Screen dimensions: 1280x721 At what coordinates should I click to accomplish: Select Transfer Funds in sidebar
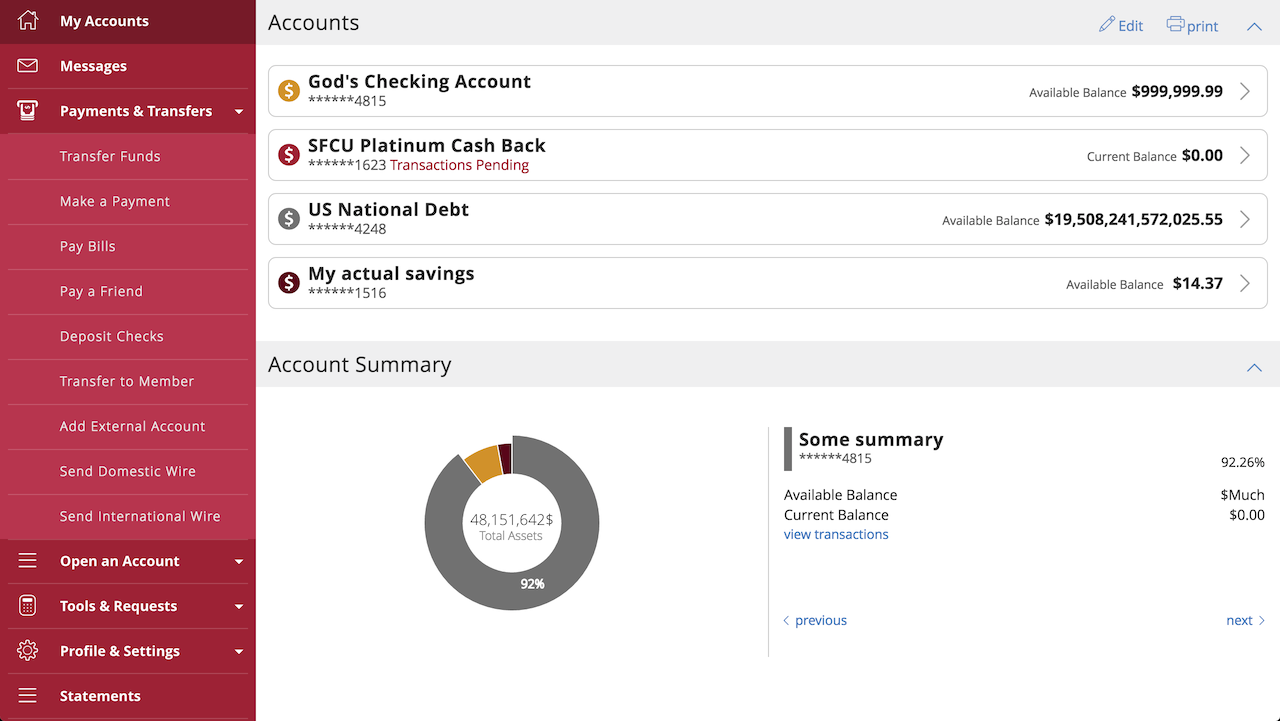coord(128,156)
